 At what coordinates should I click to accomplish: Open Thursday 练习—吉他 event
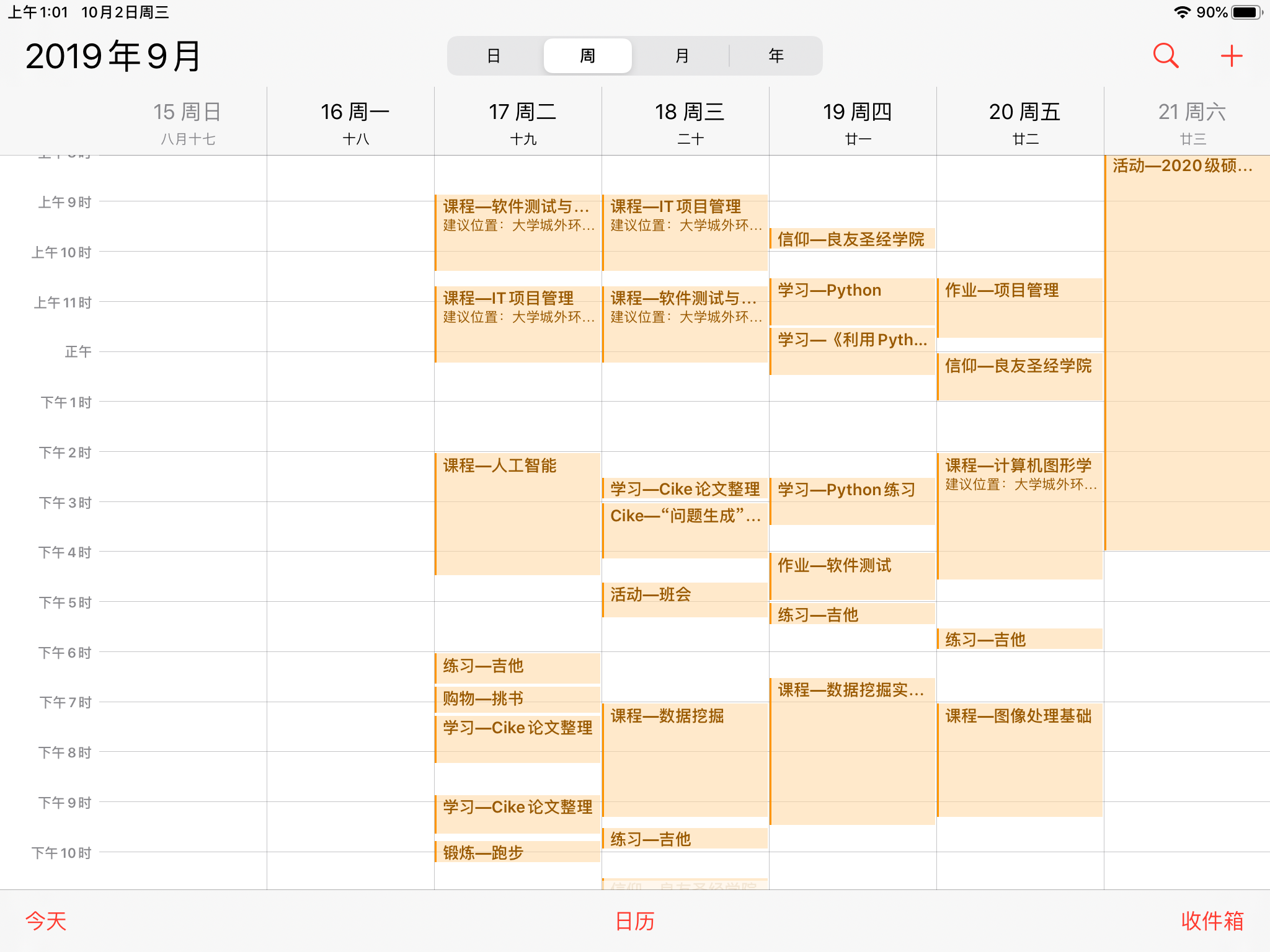(853, 614)
